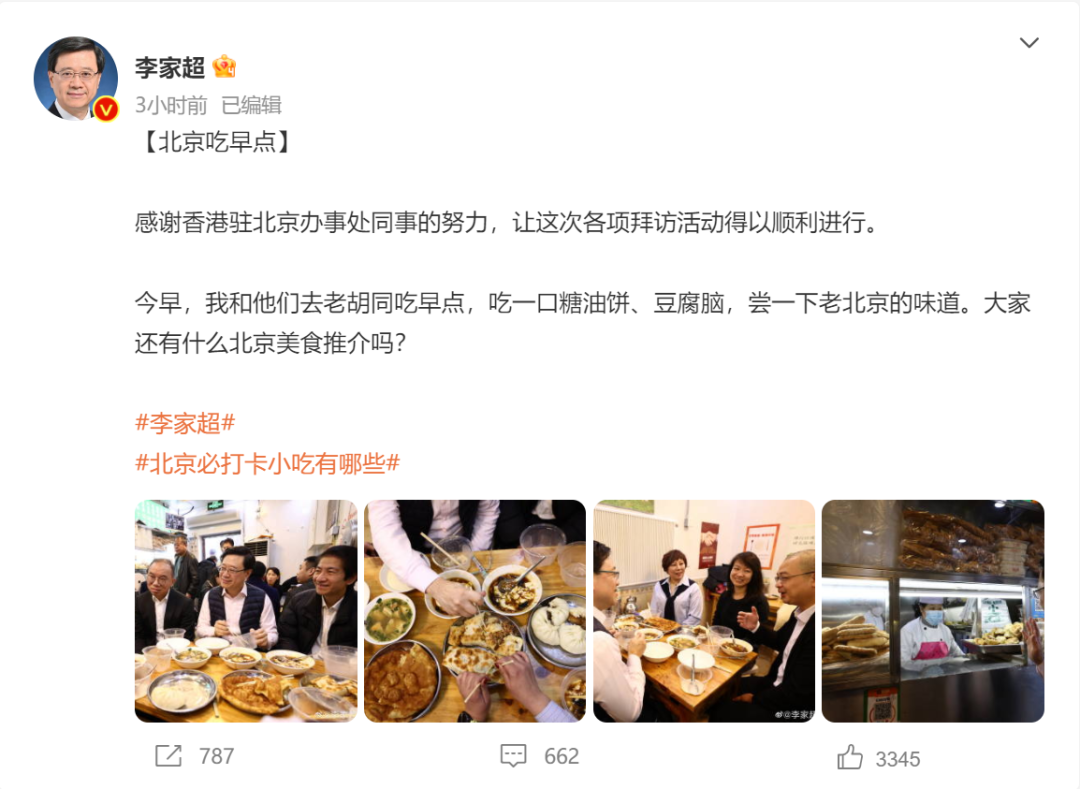This screenshot has height=789, width=1080.
Task: Open the #李家超# hashtag
Action: (185, 423)
